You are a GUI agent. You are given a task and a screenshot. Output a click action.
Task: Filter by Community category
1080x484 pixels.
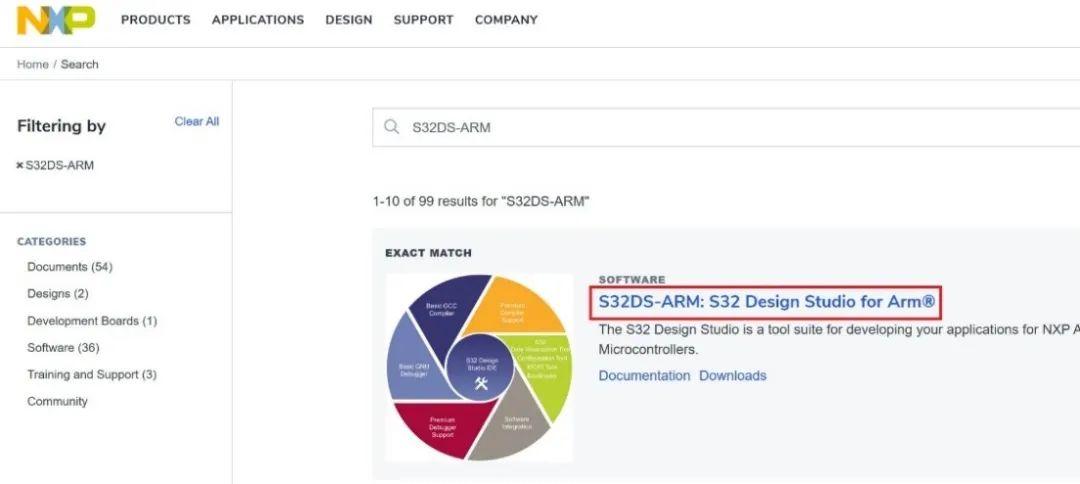click(57, 402)
